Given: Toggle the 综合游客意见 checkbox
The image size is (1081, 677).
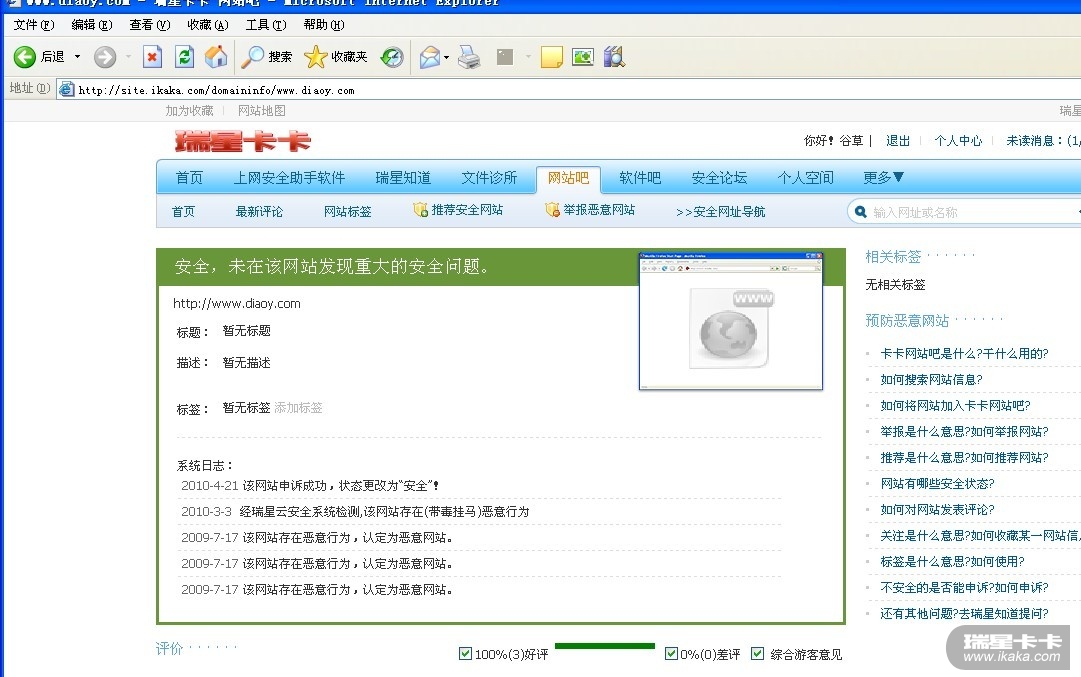Looking at the screenshot, I should tap(758, 653).
